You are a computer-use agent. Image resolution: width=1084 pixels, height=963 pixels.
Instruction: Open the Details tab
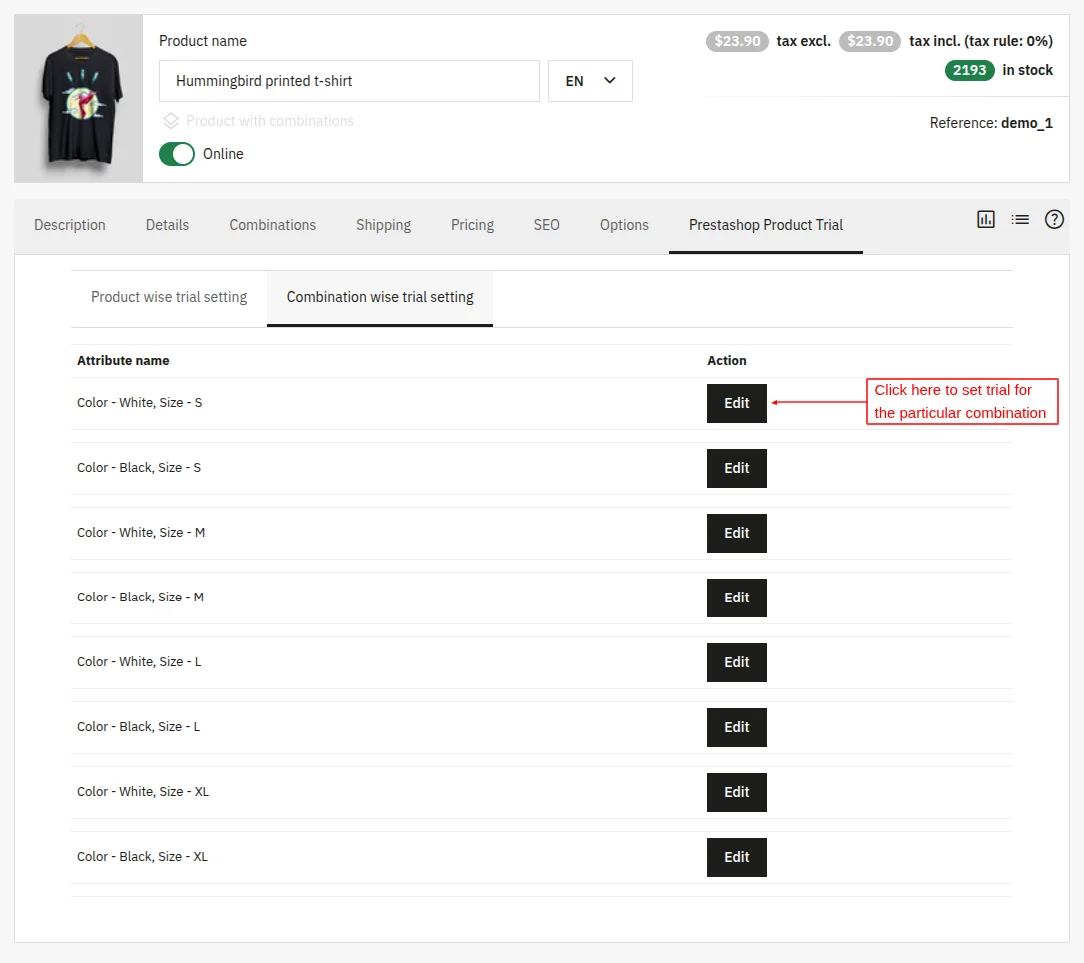(x=167, y=225)
